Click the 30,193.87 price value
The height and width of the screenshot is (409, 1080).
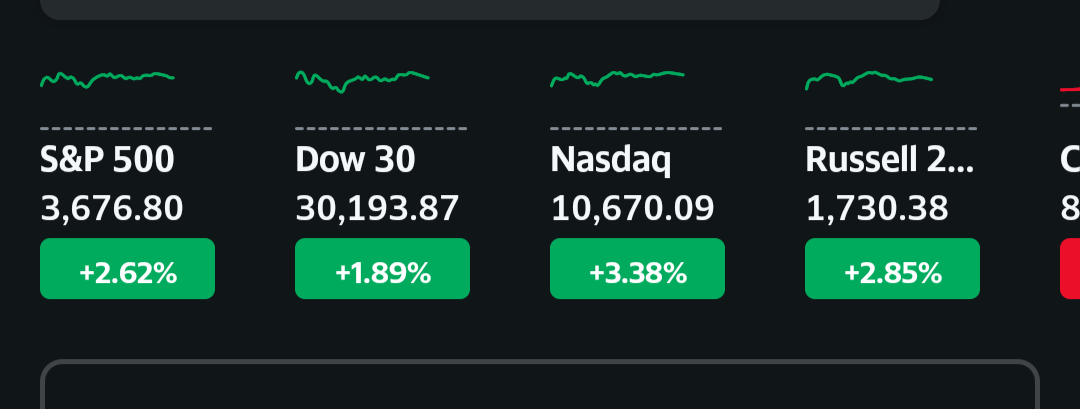click(377, 208)
